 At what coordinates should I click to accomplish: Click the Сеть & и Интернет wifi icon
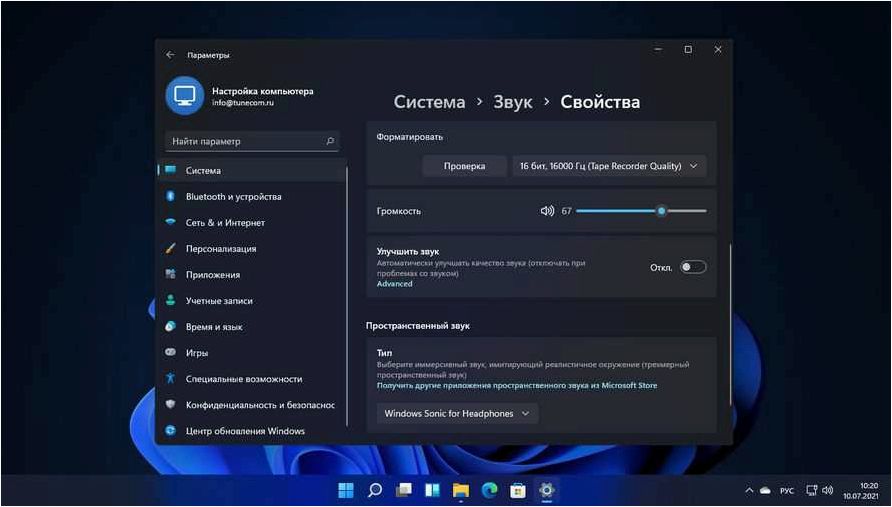tap(170, 222)
